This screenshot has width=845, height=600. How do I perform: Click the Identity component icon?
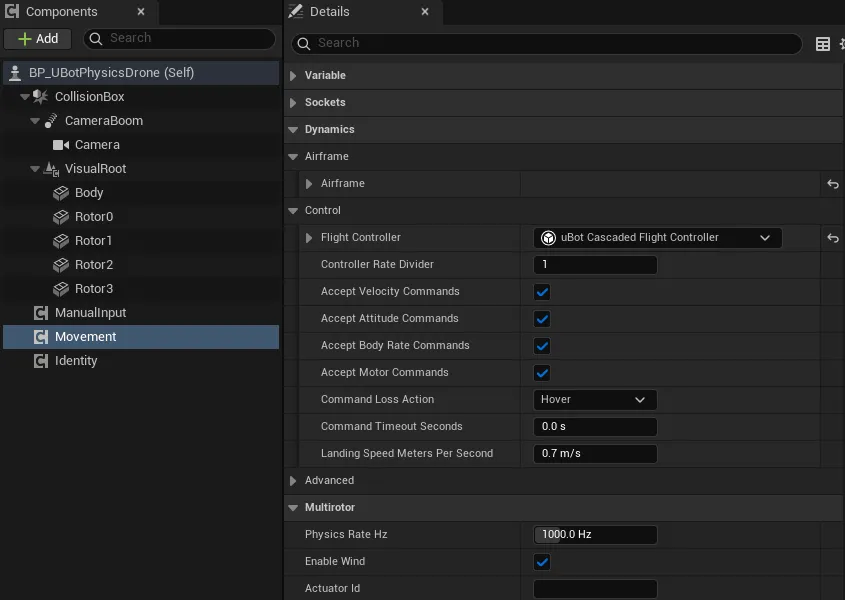pos(41,361)
